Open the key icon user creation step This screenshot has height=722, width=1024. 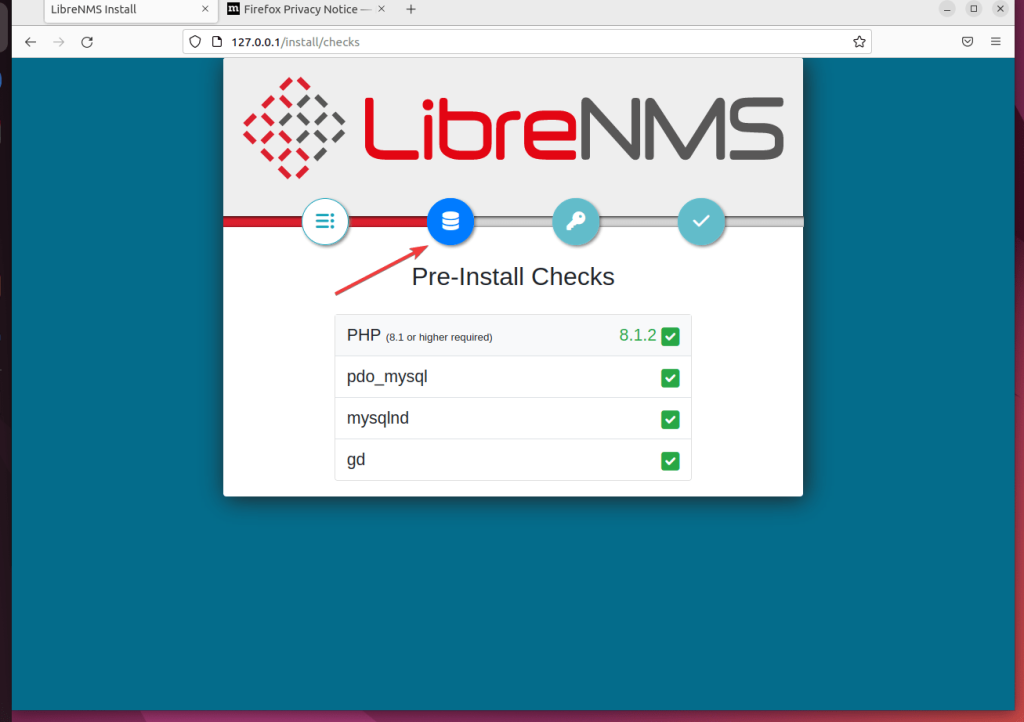tap(575, 221)
